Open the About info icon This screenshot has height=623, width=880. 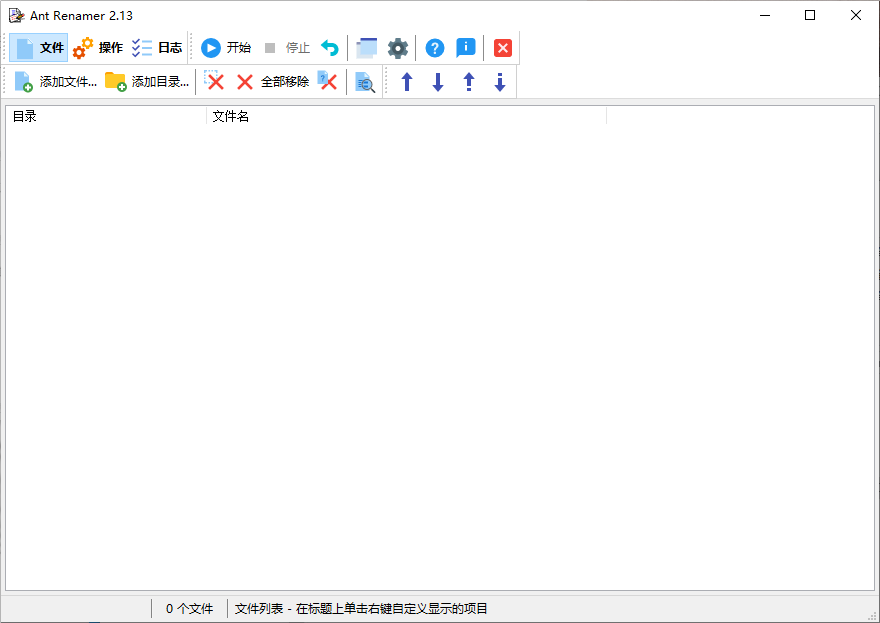point(466,48)
